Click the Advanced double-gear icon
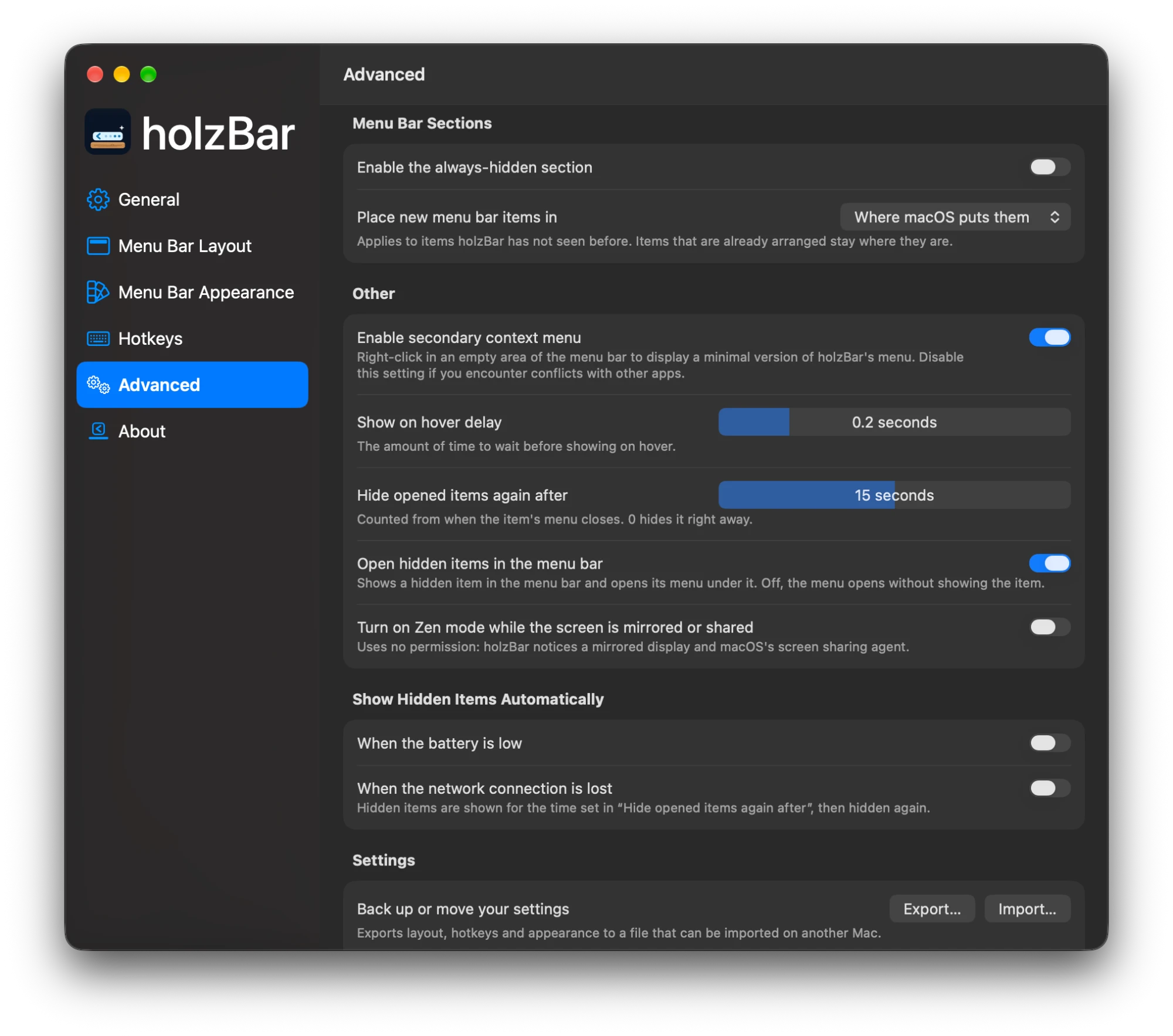This screenshot has width=1173, height=1036. pos(98,385)
